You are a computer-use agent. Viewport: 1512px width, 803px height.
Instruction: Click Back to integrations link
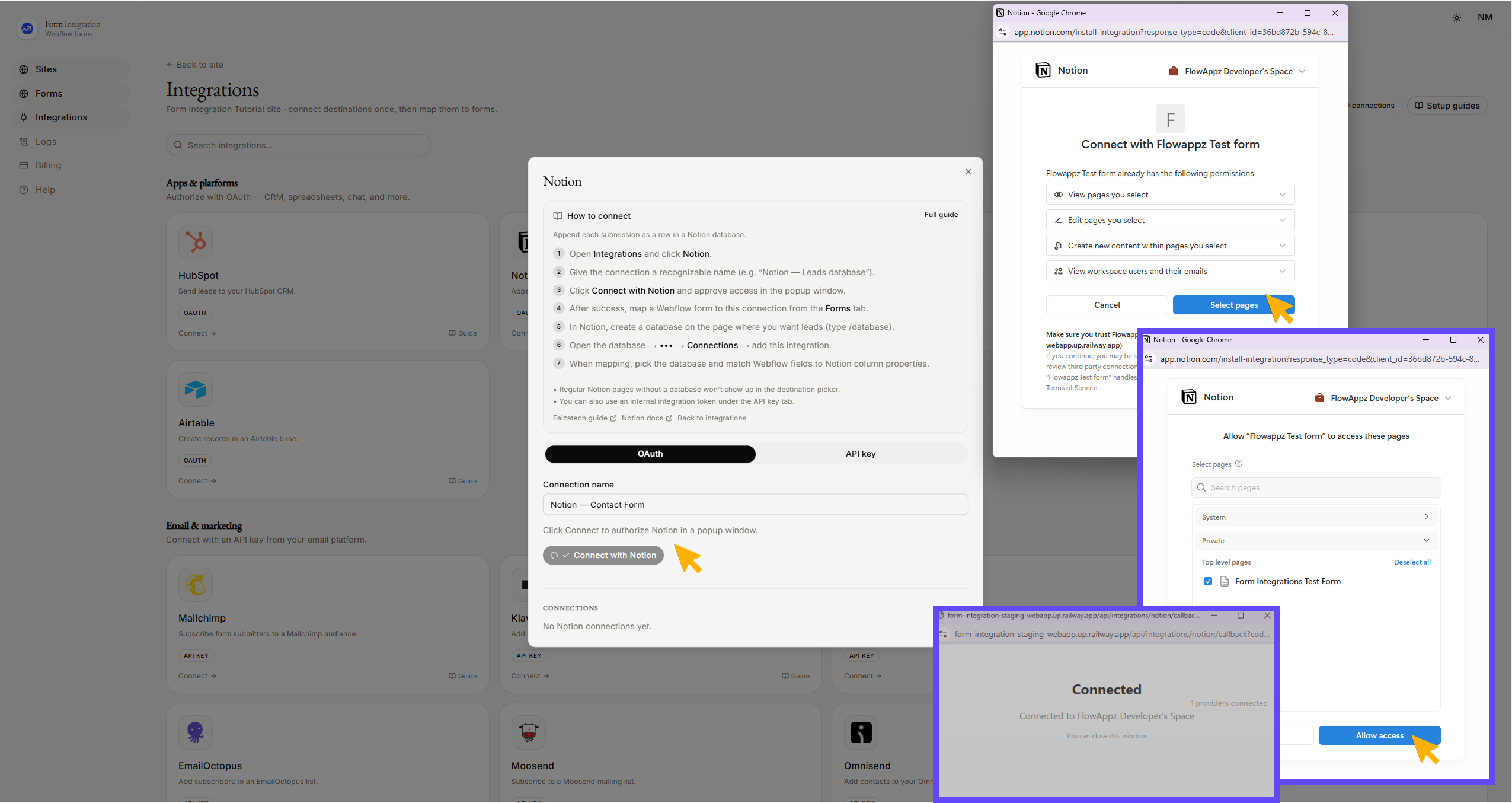click(712, 418)
